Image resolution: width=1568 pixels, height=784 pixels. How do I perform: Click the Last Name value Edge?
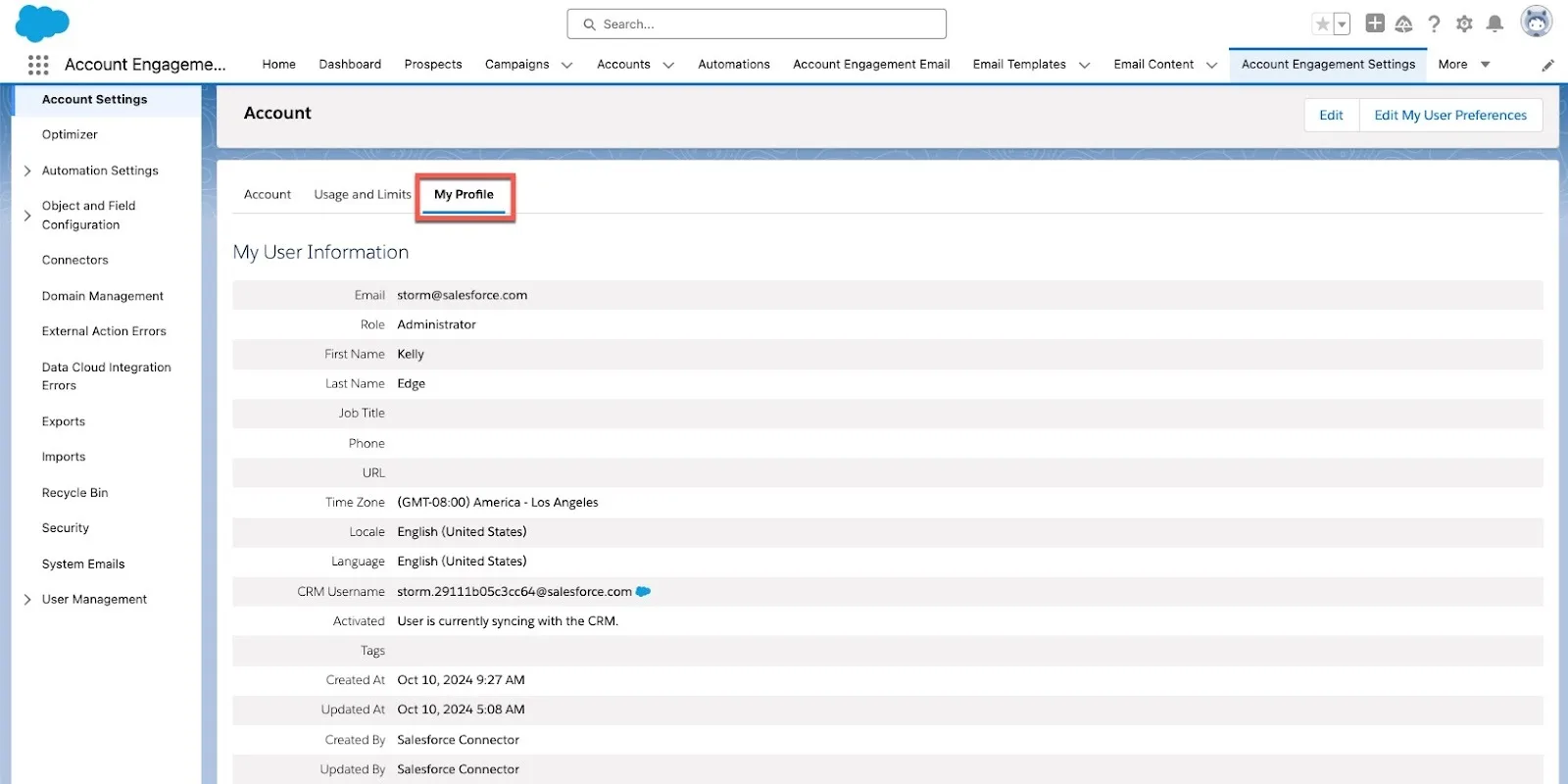[412, 384]
